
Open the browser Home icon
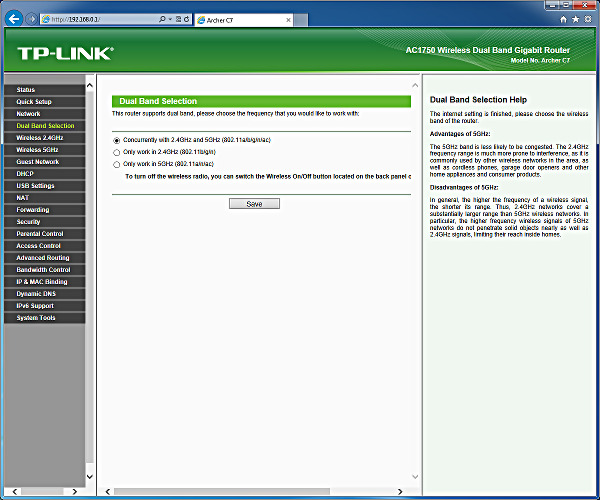tap(563, 19)
